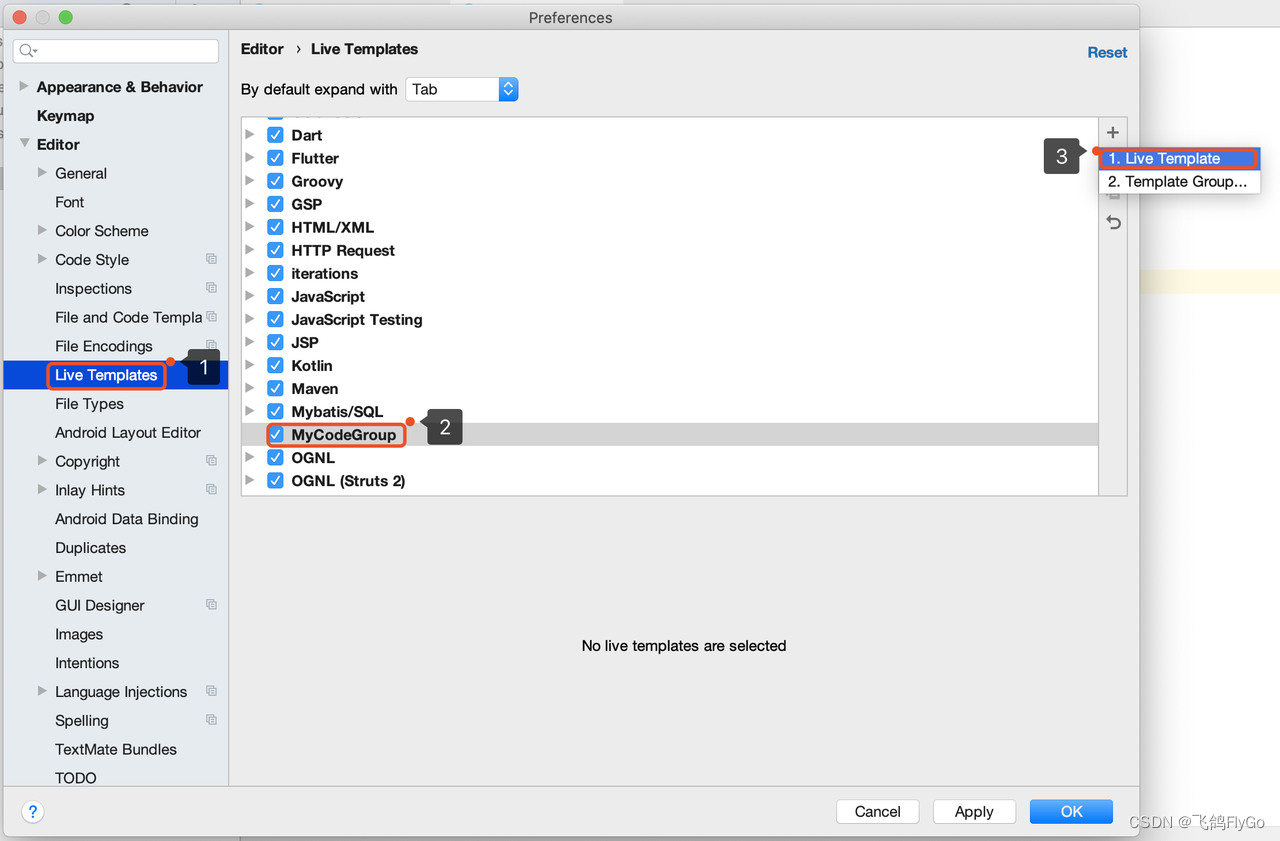
Task: Expand the iterations template group
Action: point(250,273)
